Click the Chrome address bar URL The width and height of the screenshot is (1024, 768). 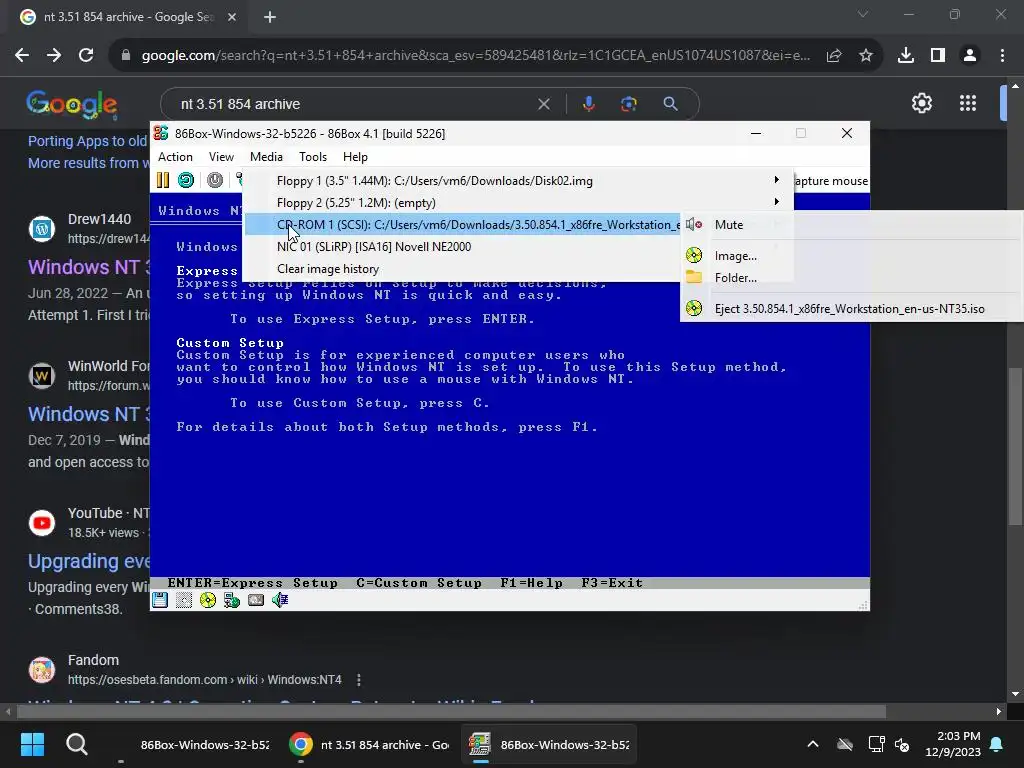pos(475,56)
